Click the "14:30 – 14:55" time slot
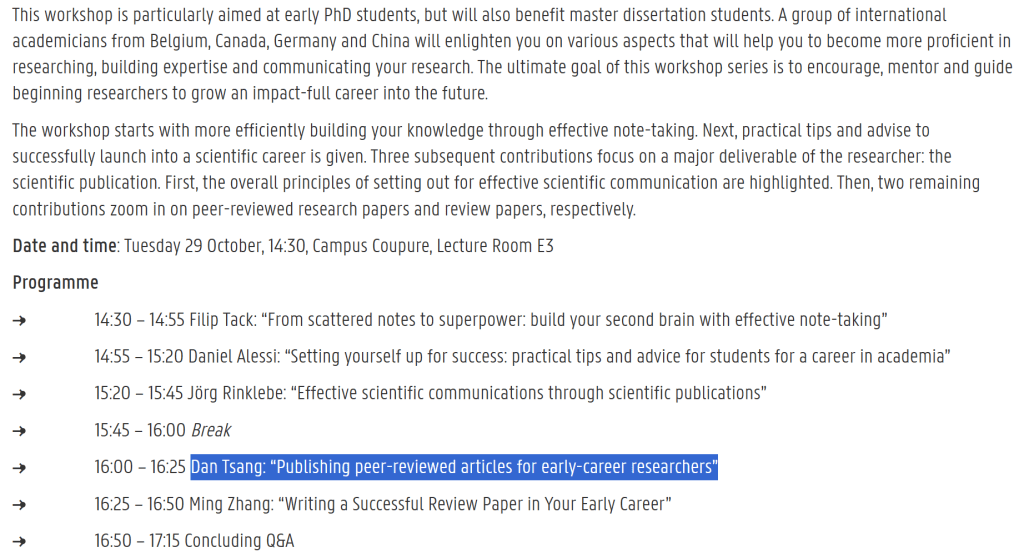1024x558 pixels. [x=140, y=320]
